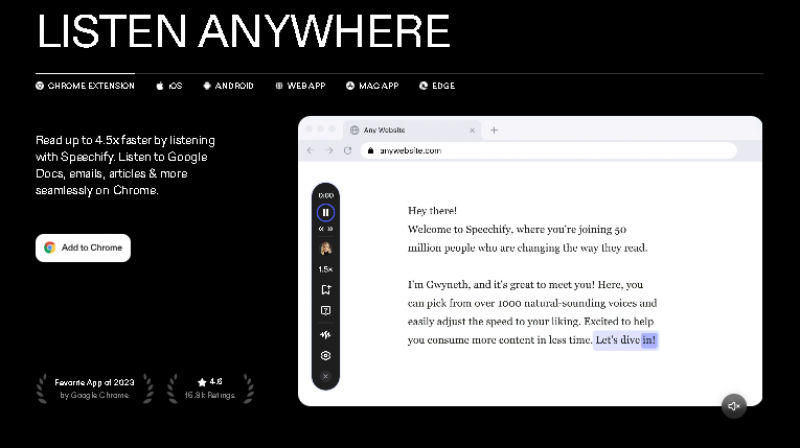Switch to the iOS tab
This screenshot has width=800, height=448.
click(168, 86)
